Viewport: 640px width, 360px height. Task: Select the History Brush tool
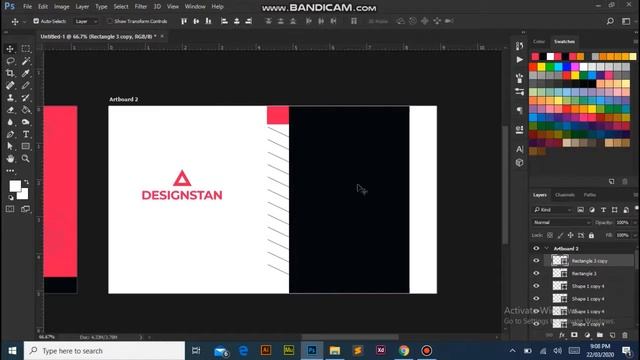pyautogui.click(x=26, y=98)
